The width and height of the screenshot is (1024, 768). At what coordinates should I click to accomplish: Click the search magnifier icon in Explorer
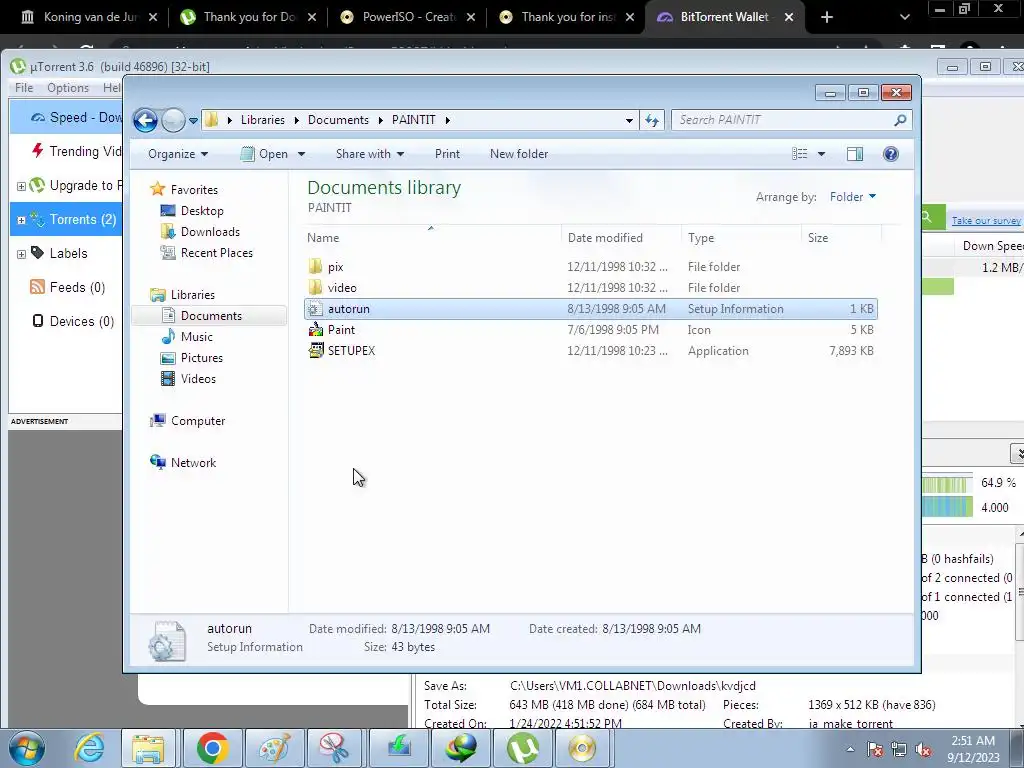900,120
